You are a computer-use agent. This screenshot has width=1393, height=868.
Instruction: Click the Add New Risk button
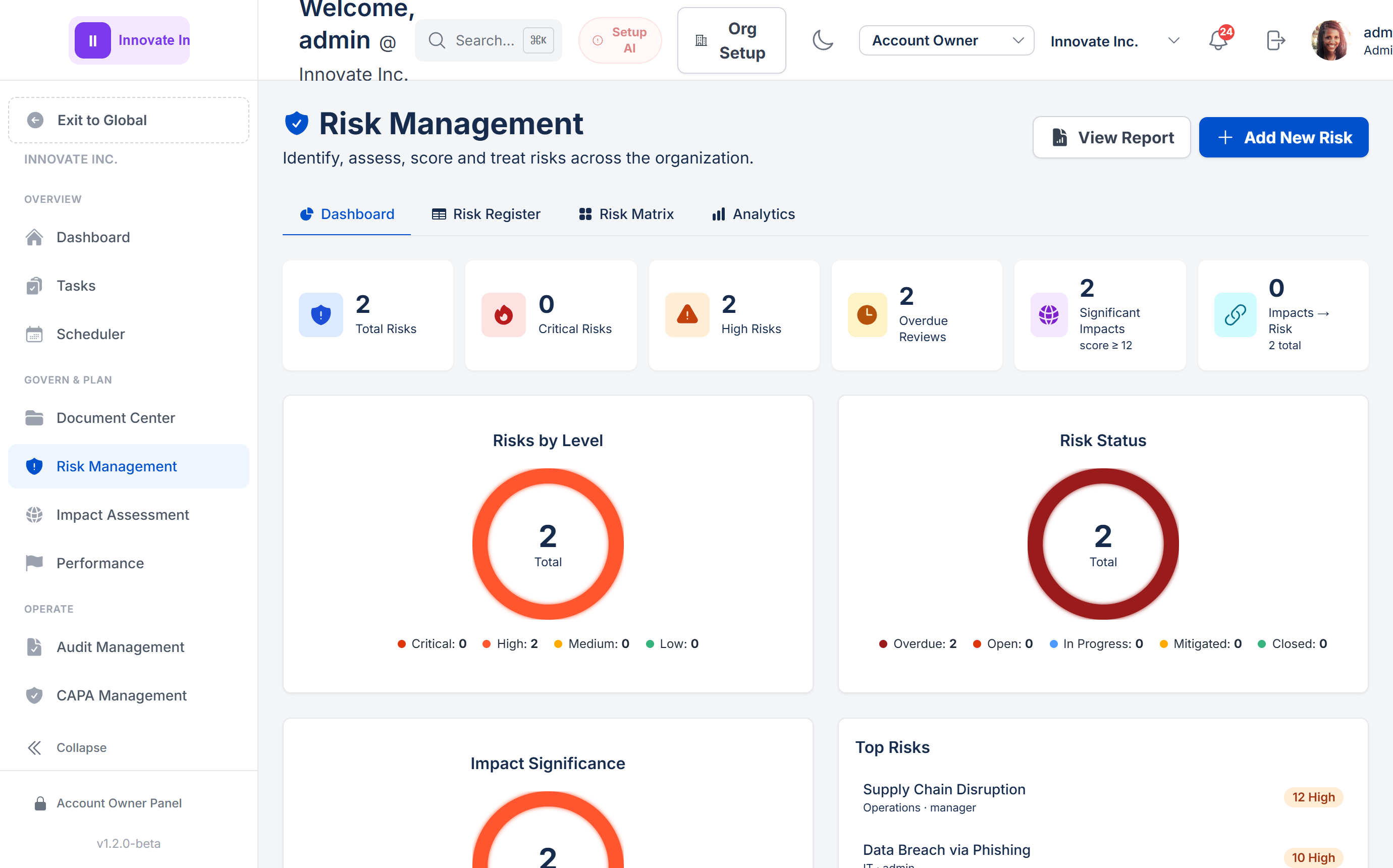[1283, 137]
